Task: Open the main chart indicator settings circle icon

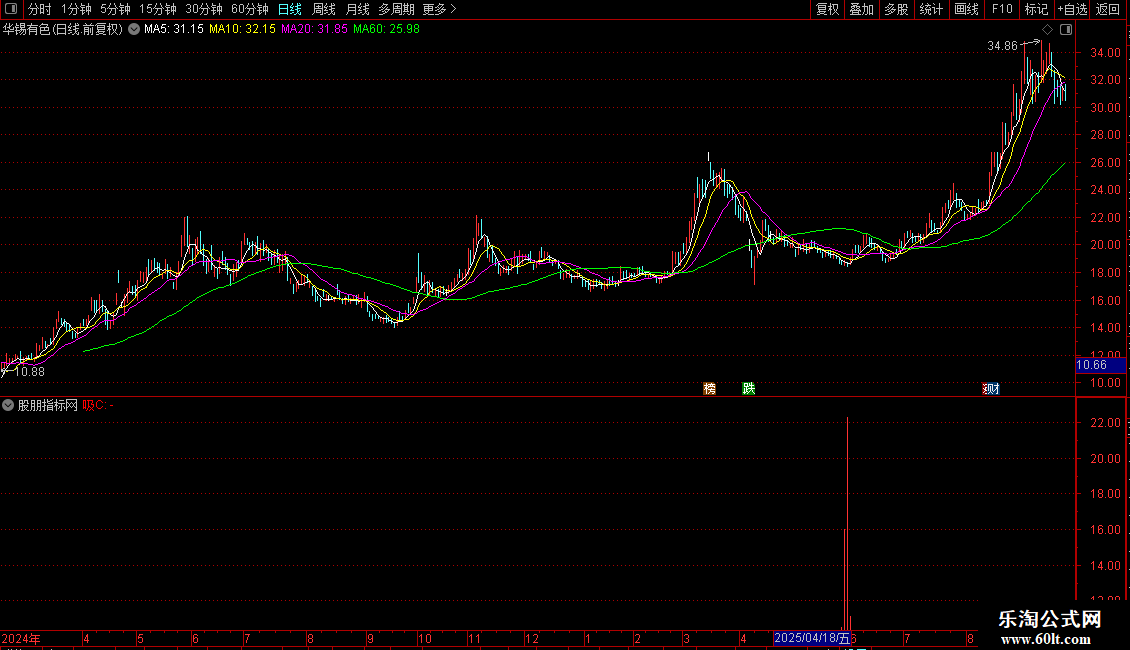Action: [134, 29]
